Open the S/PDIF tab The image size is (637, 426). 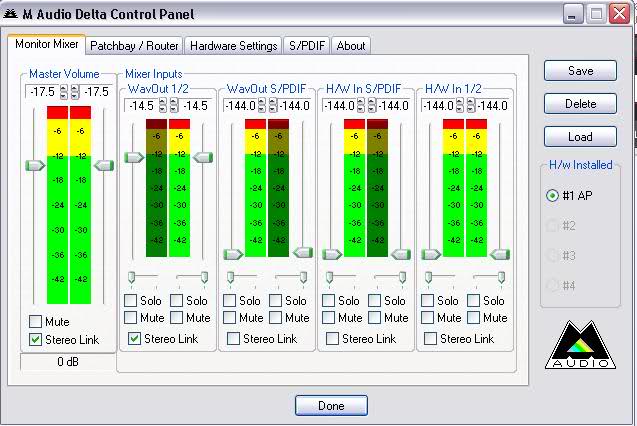click(307, 45)
